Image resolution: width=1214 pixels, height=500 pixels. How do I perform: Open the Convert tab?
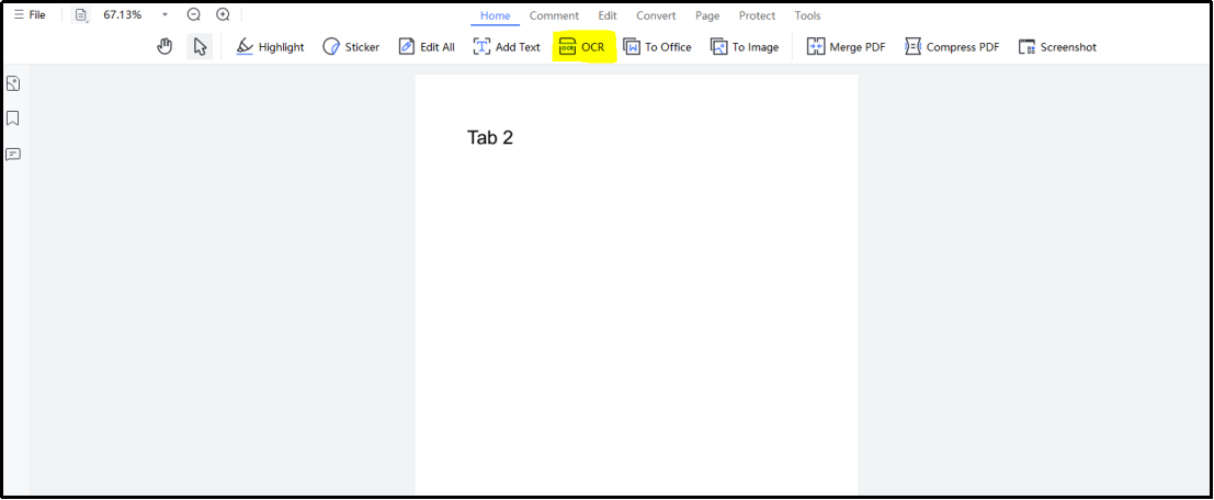656,16
